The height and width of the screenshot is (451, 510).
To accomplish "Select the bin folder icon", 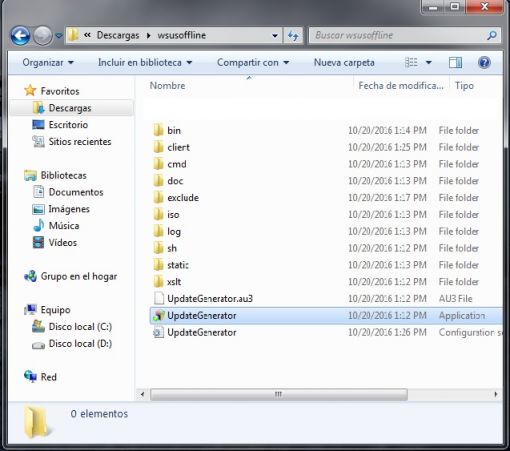I will point(158,130).
